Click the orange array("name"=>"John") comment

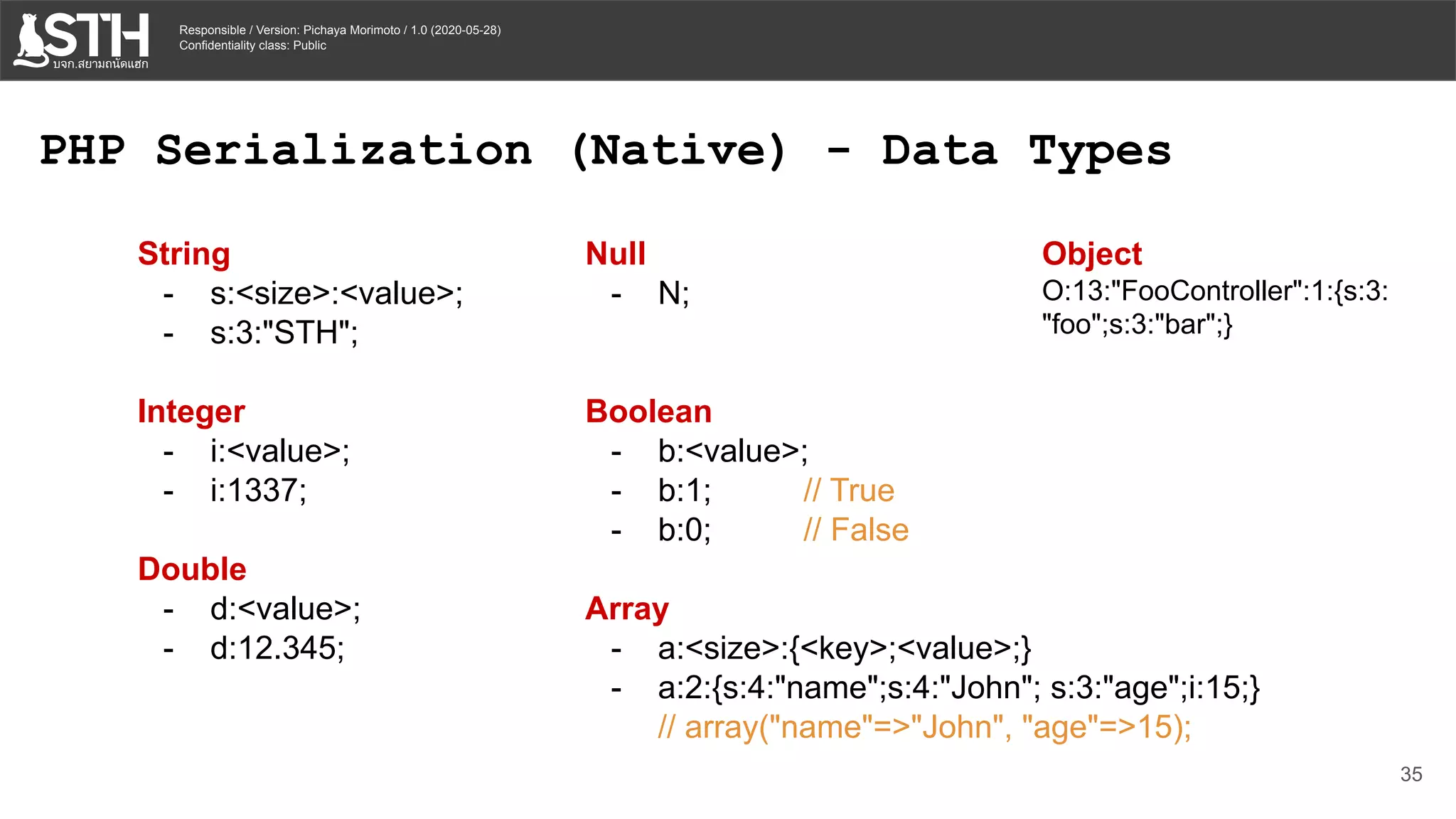[x=924, y=727]
